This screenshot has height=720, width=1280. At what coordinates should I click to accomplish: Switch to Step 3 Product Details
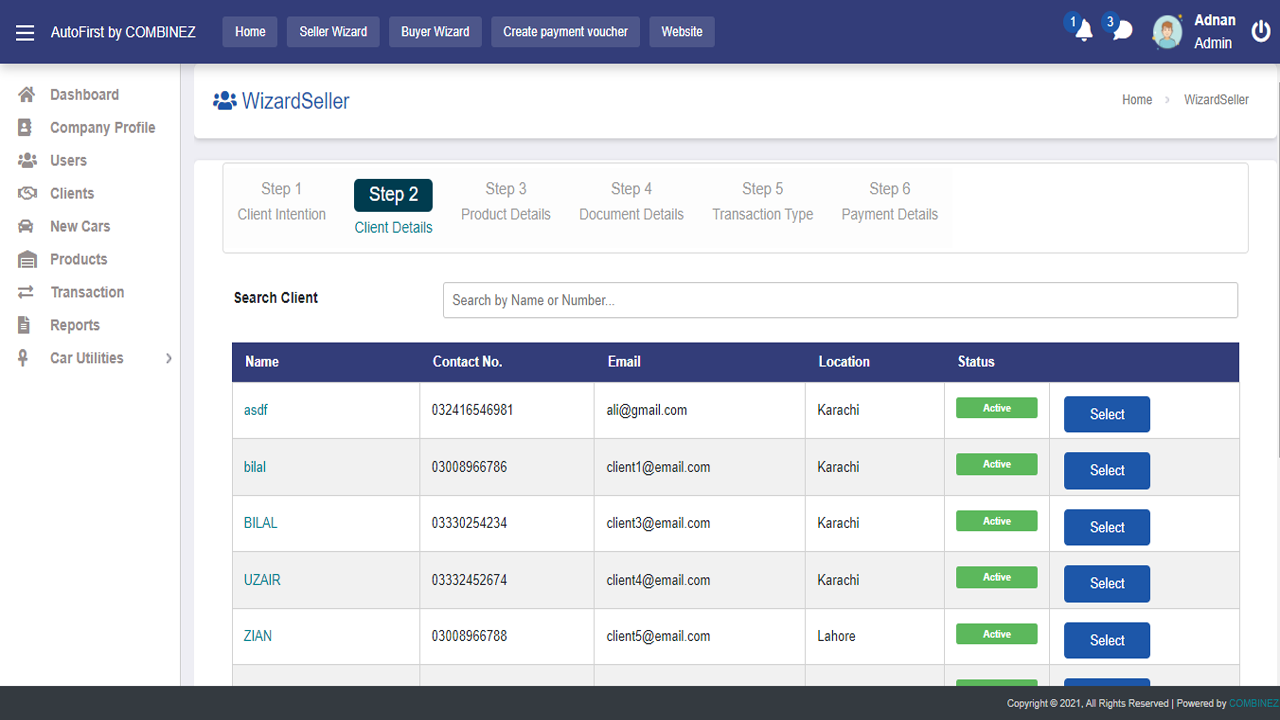pos(505,201)
